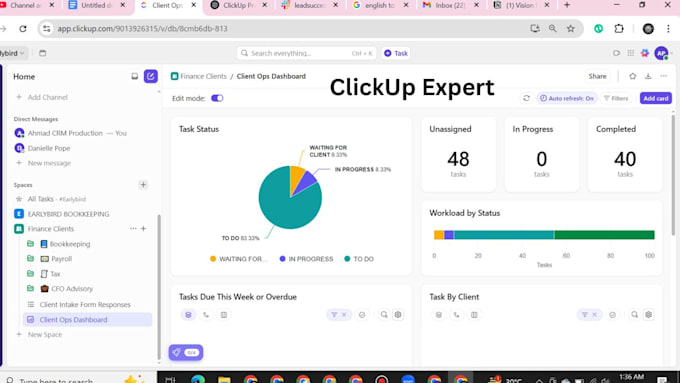Open the ClickUp AI sparkle icon
The image size is (680, 383).
645,53
